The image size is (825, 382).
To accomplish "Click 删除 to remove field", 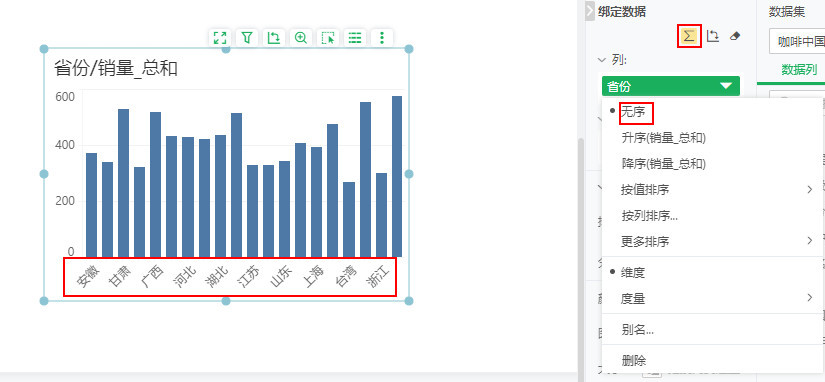I will coord(633,360).
